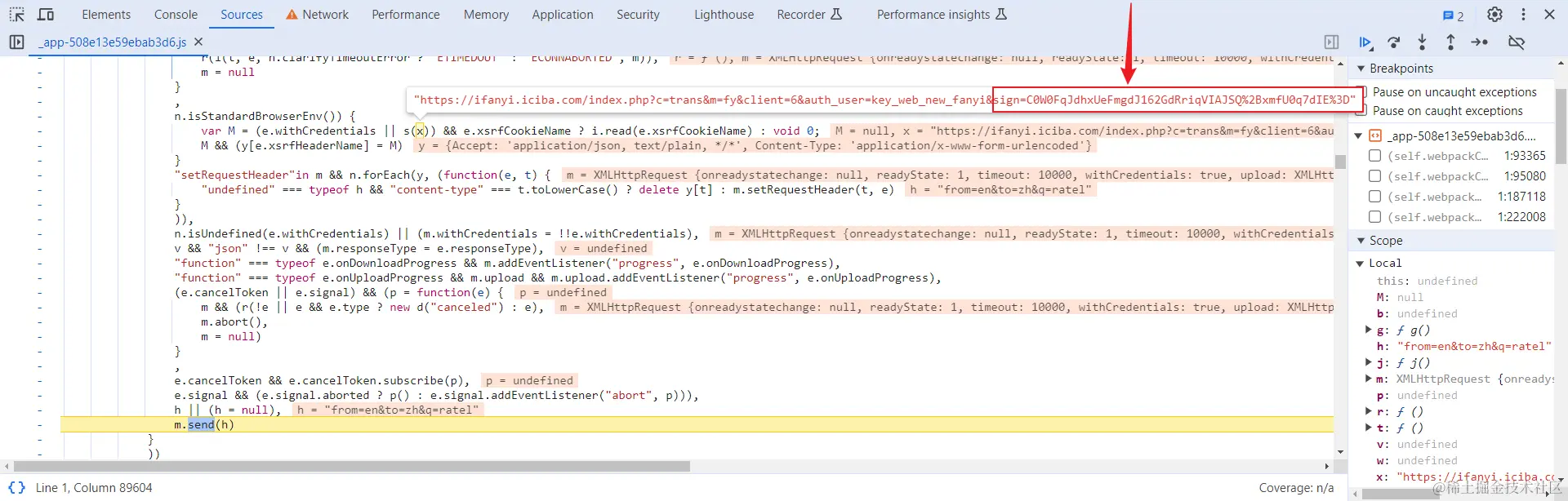Toggle breakpoint checkbox at 1:93365
Image resolution: width=1568 pixels, height=501 pixels.
pos(1374,155)
